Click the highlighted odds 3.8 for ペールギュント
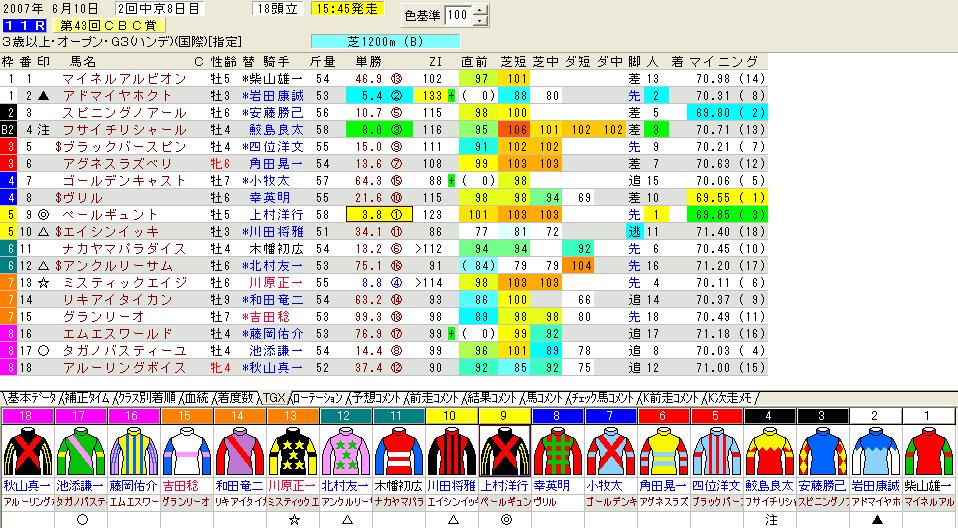 [x=379, y=215]
